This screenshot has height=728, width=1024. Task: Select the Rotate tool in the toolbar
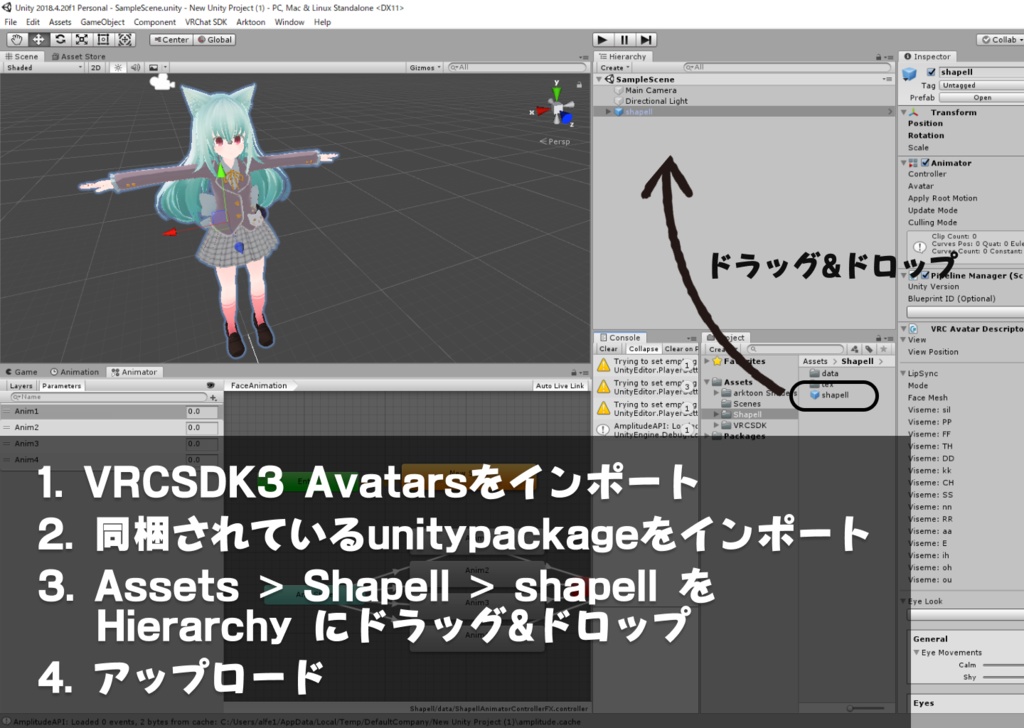point(61,40)
